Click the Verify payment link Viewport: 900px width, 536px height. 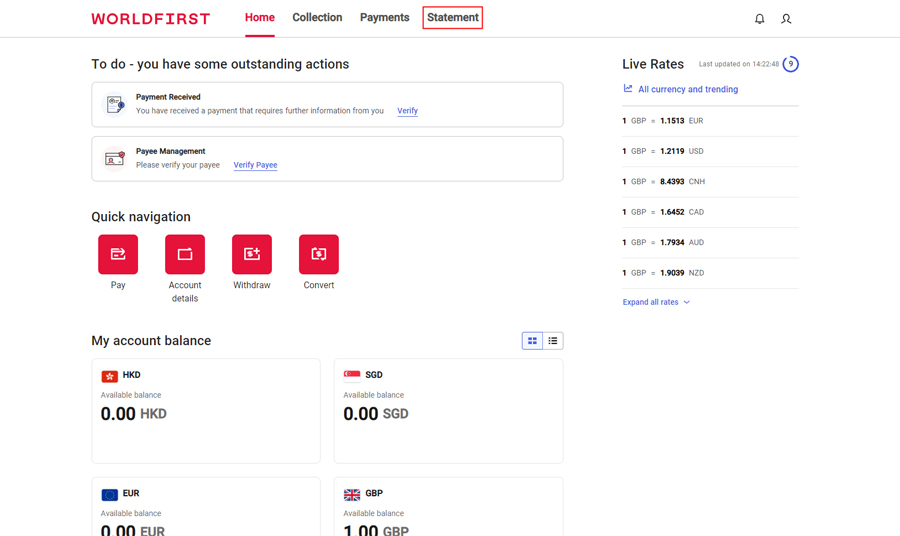tap(407, 111)
